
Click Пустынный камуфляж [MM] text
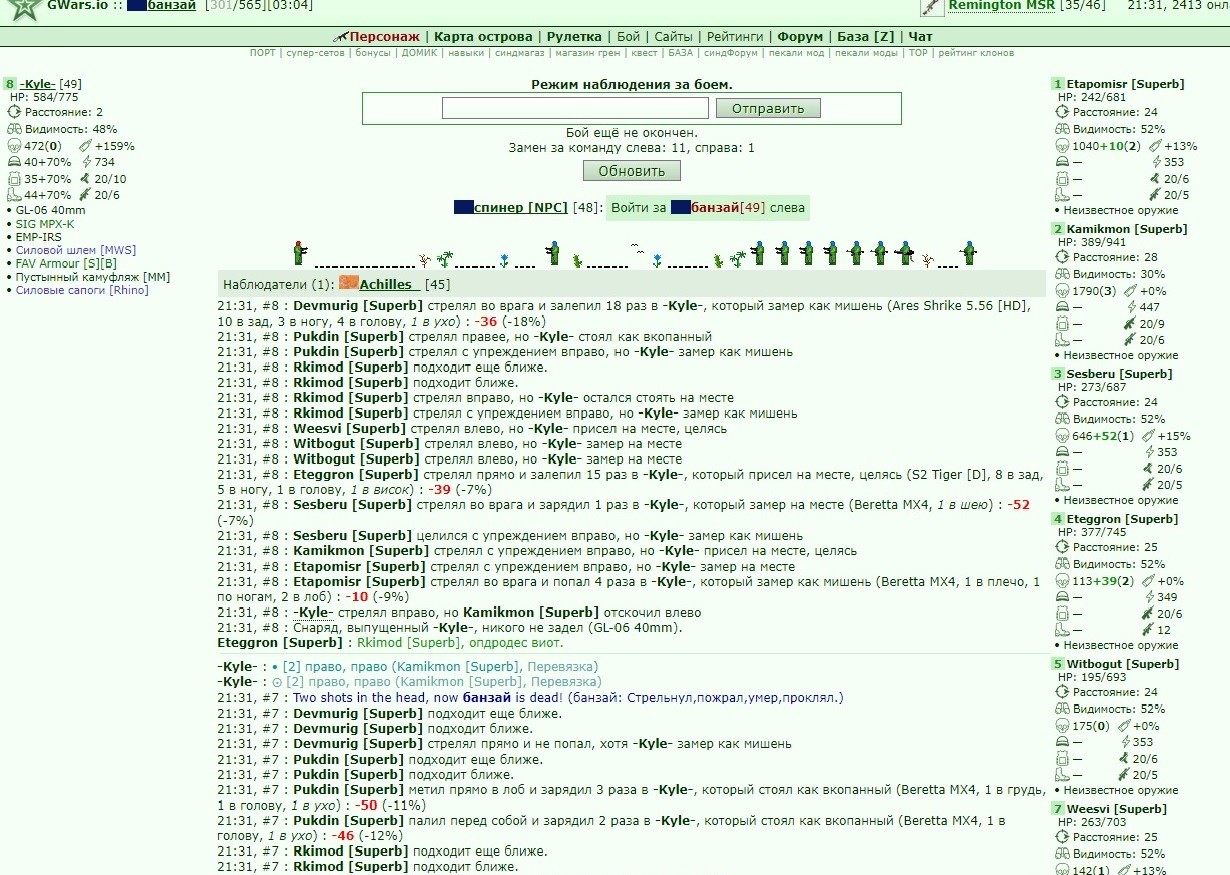93,277
